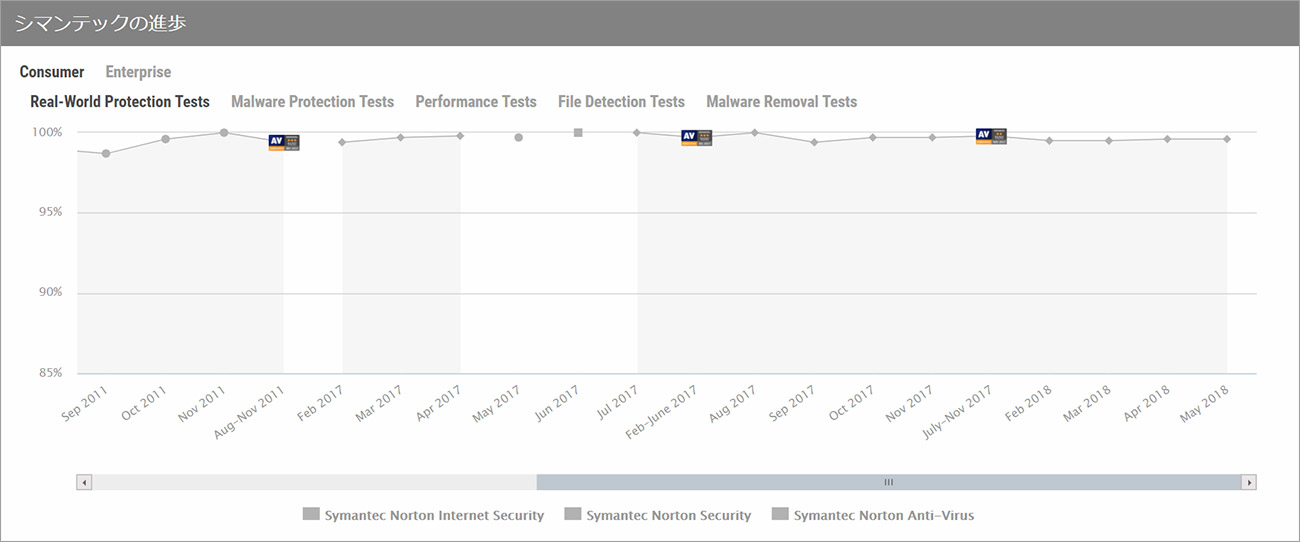The image size is (1300, 542).
Task: Toggle the Symantec Norton Security legend square
Action: [573, 515]
